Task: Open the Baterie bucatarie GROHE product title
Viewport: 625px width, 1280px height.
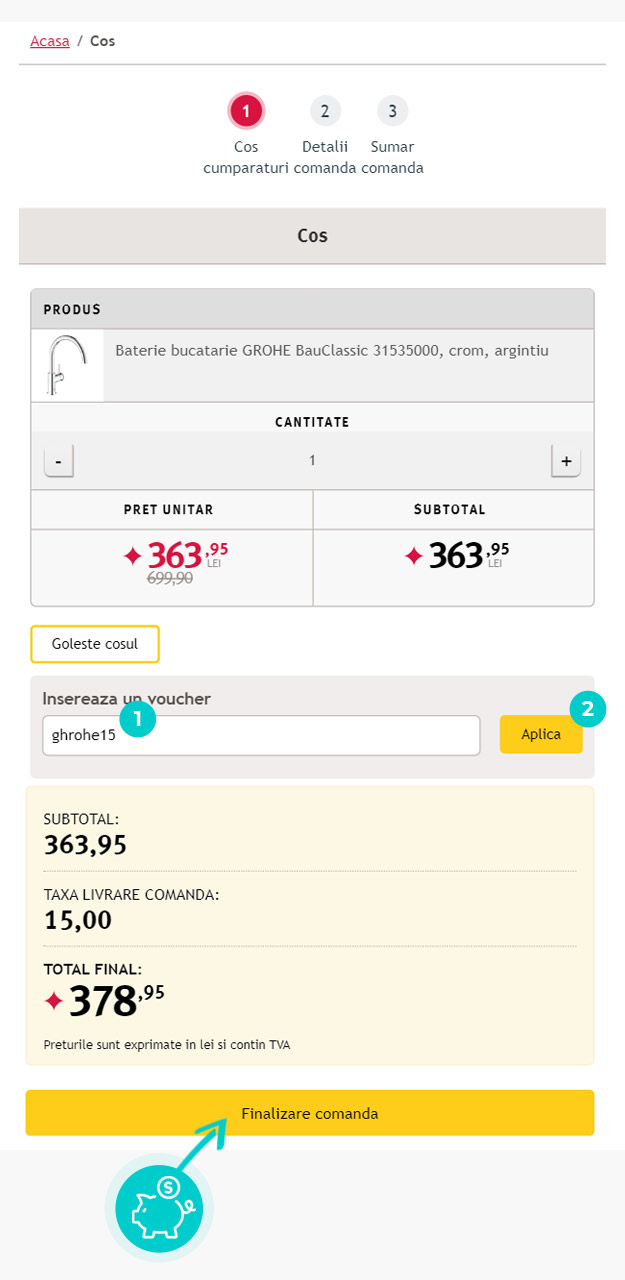Action: click(332, 351)
